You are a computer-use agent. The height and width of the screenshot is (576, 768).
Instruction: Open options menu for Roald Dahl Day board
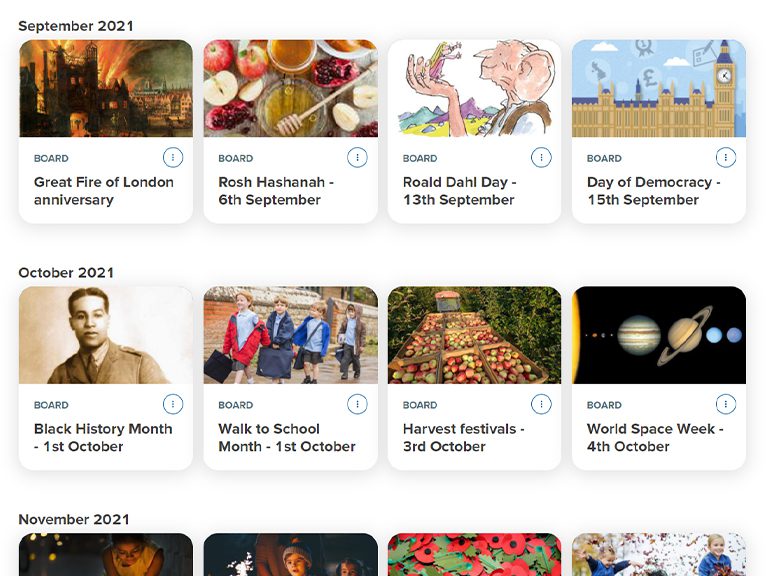coord(541,158)
